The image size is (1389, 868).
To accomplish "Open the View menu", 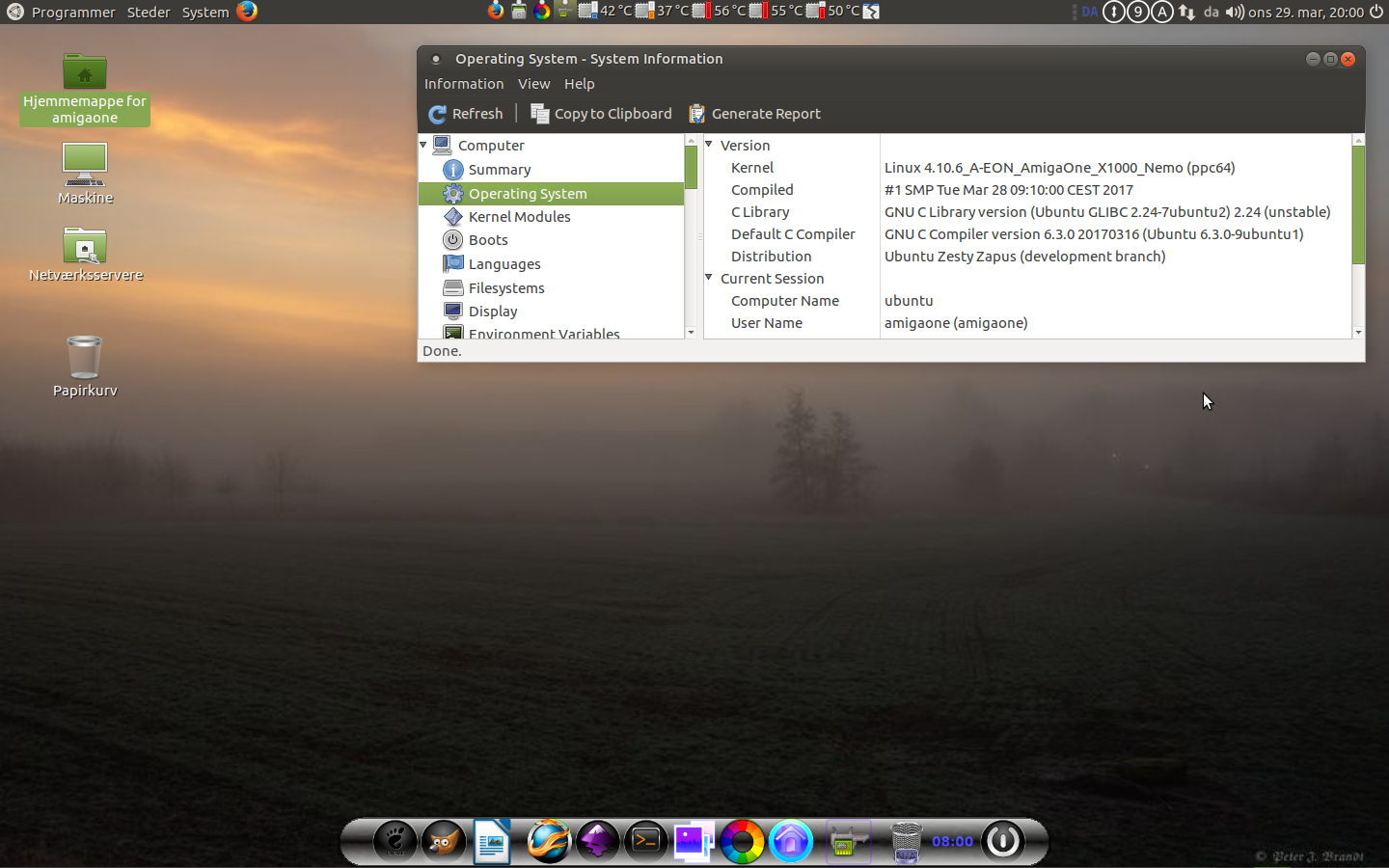I will (x=533, y=84).
